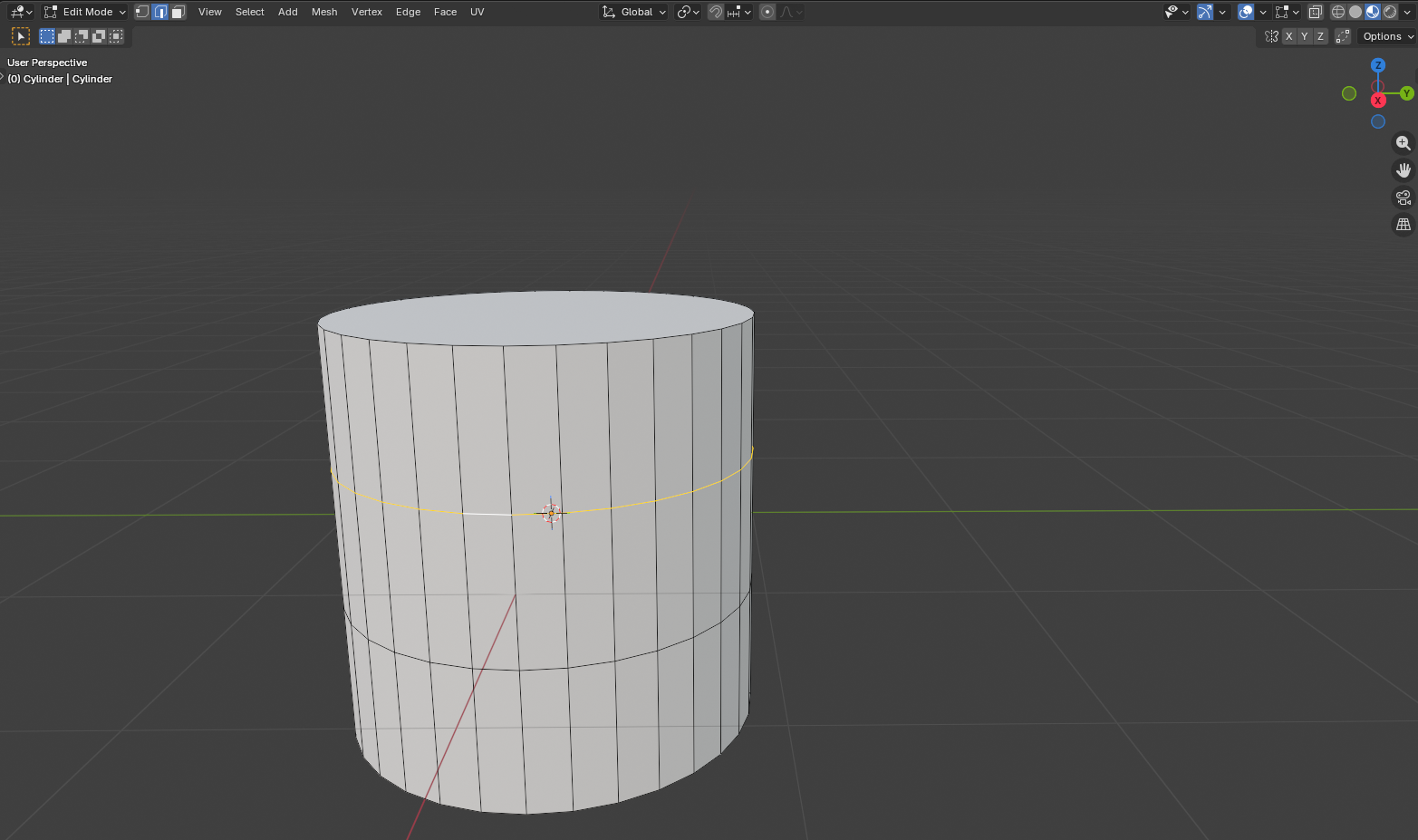This screenshot has height=840, width=1418.
Task: Switch perspective/orthographic with grid icon
Action: pyautogui.click(x=1403, y=224)
